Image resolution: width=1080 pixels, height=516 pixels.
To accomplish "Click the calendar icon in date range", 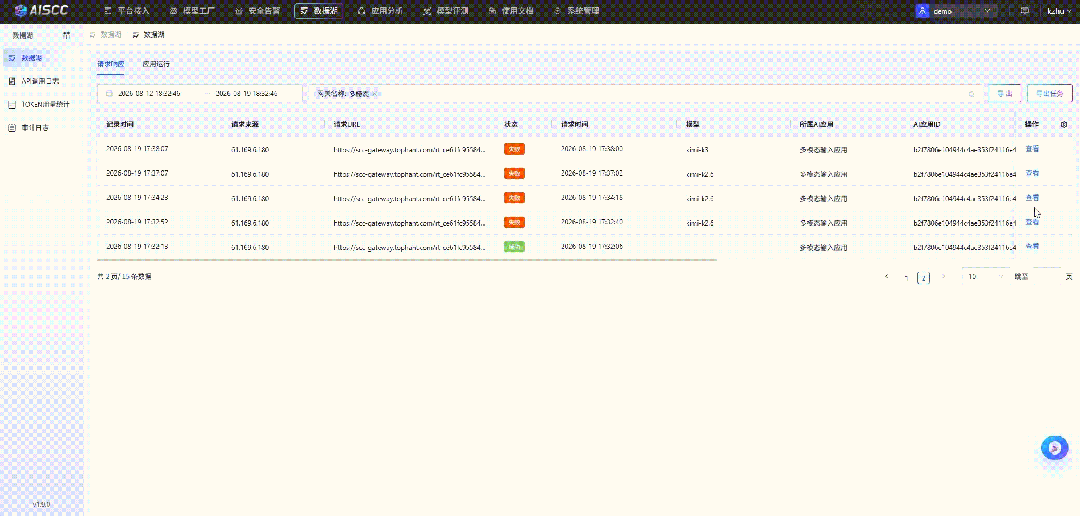I will pos(109,94).
